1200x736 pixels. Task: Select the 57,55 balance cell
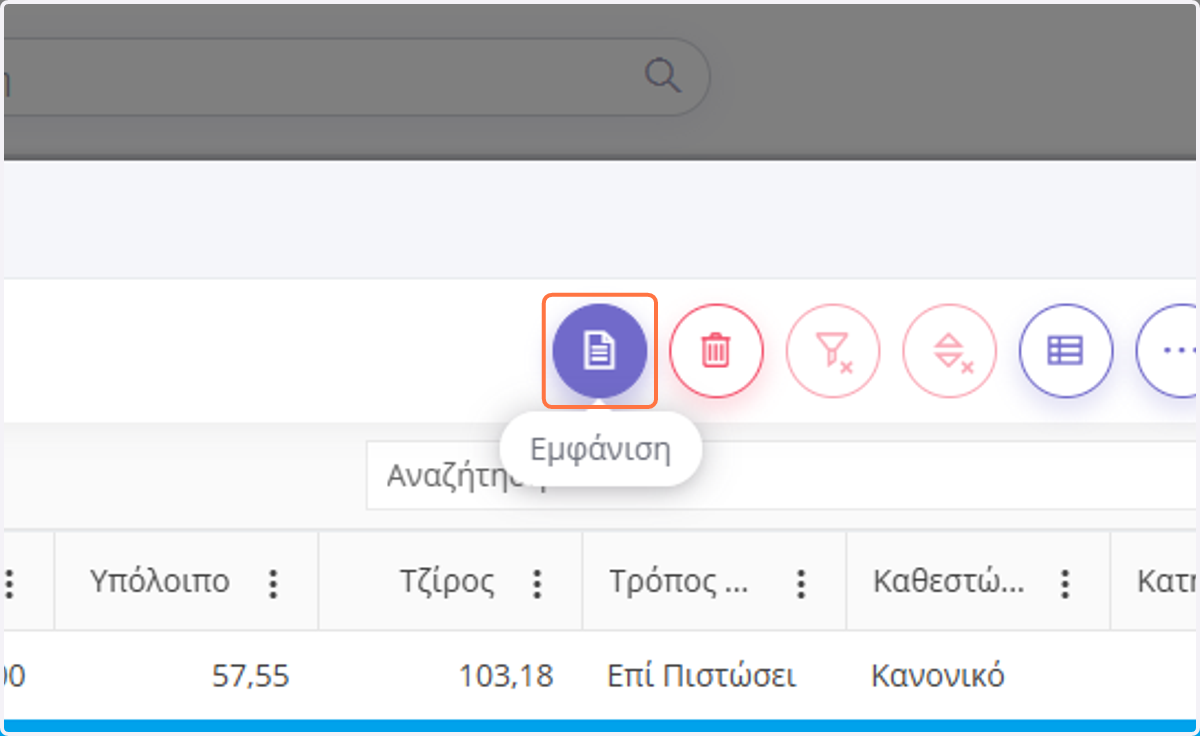[187, 677]
